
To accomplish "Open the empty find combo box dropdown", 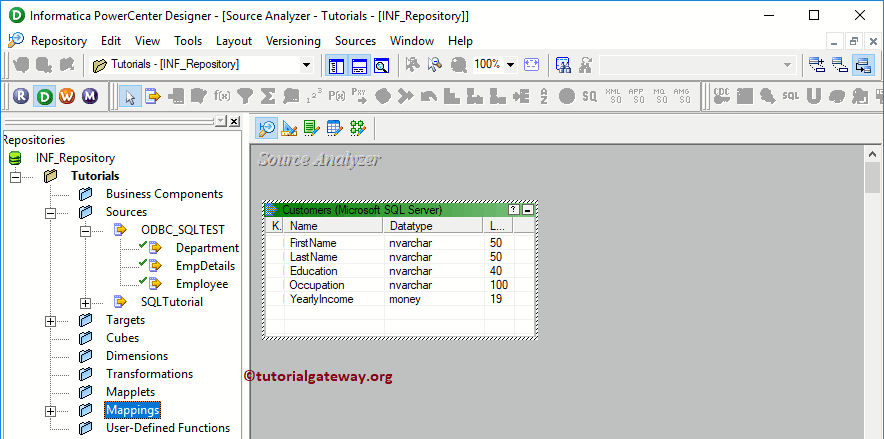I will tap(788, 65).
